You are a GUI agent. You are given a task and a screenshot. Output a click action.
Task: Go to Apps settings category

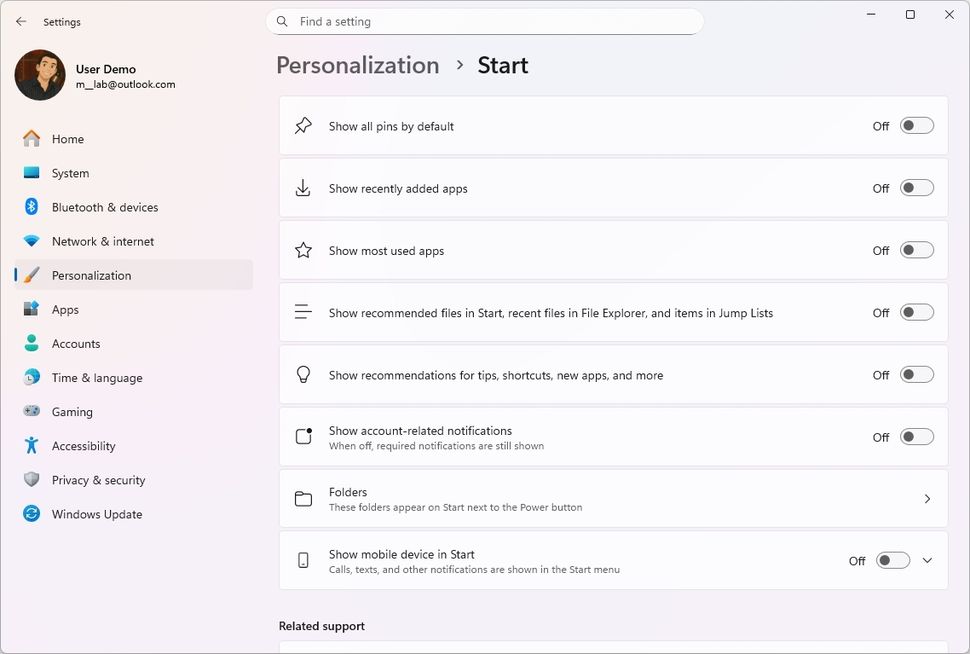click(65, 310)
